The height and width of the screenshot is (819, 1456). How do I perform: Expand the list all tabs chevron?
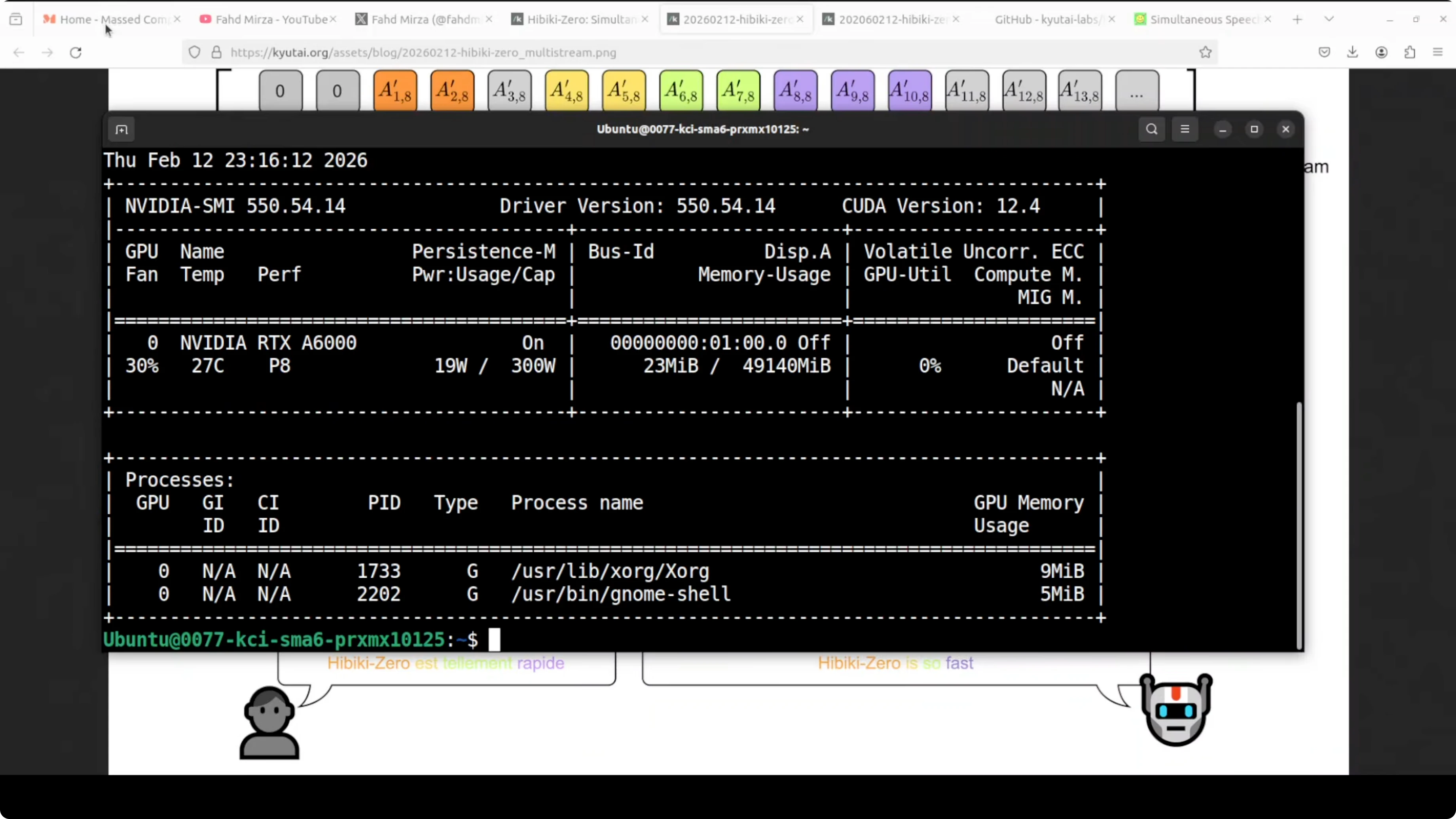(1329, 19)
